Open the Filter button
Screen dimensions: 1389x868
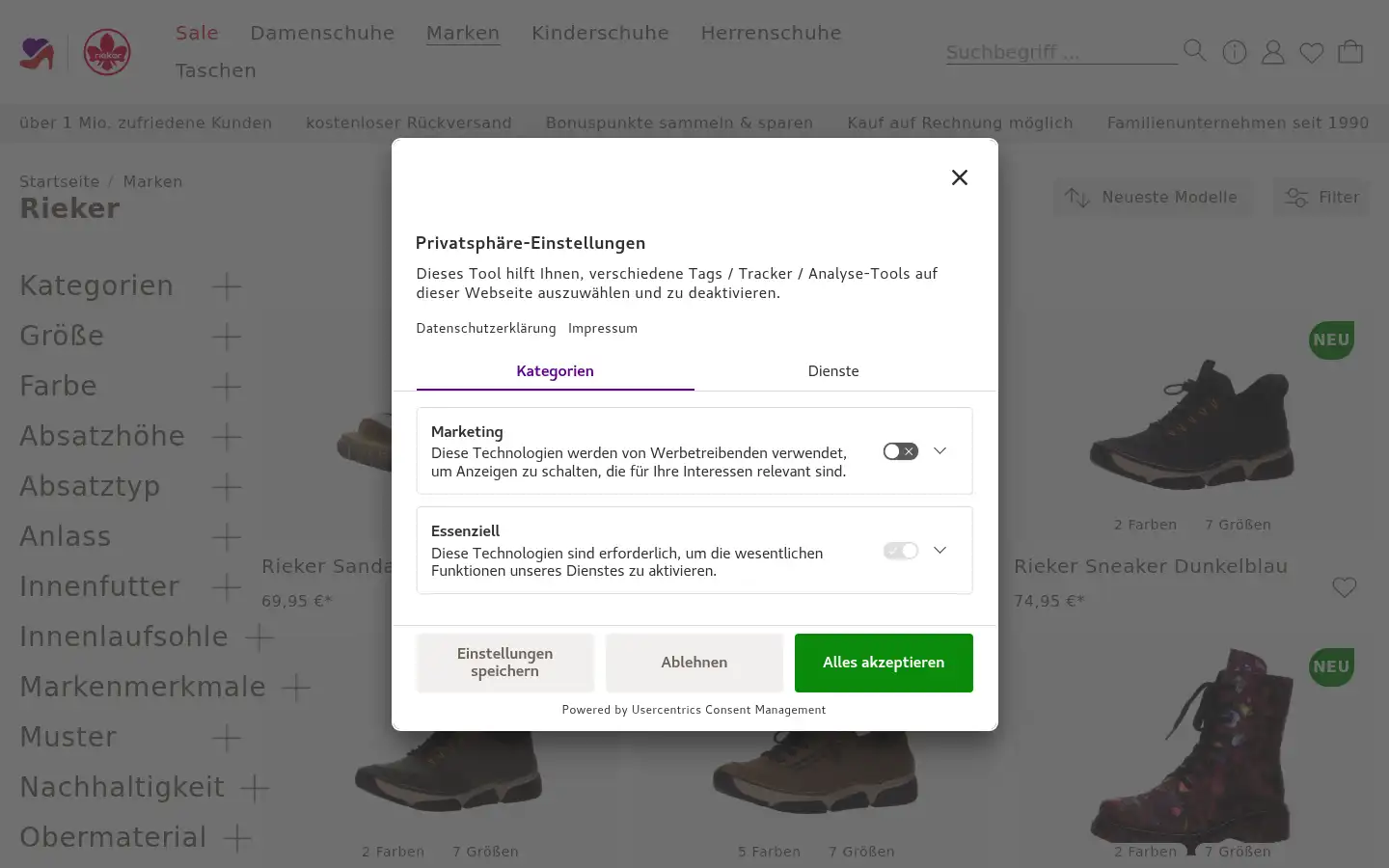1321,198
